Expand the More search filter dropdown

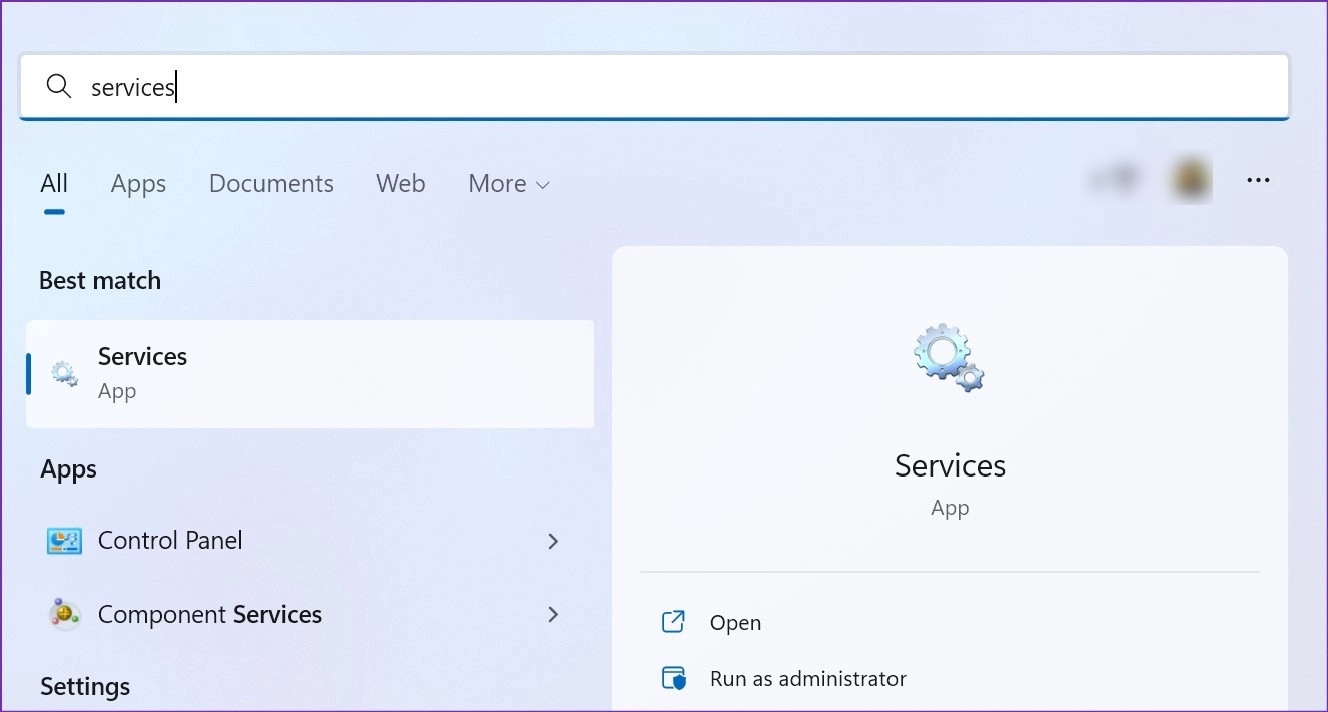[508, 183]
